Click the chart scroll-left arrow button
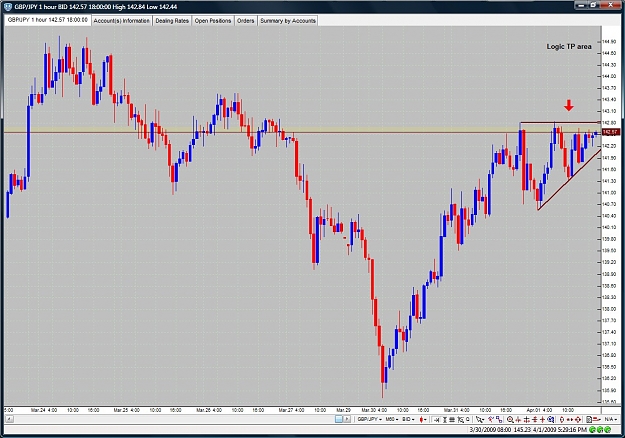Viewport: 625px width, 438px height. point(9,419)
